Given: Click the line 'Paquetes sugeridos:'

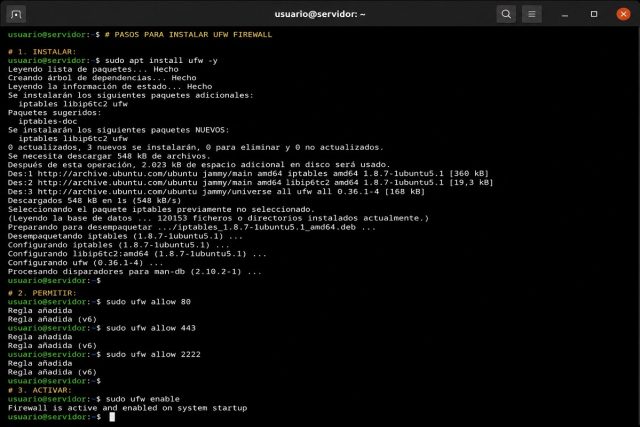Looking at the screenshot, I should 55,113.
